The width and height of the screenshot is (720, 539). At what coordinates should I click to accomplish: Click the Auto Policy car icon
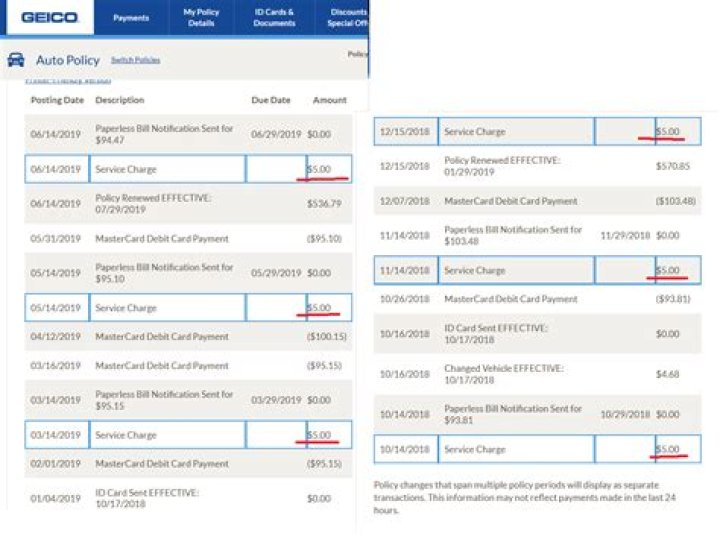[16, 59]
